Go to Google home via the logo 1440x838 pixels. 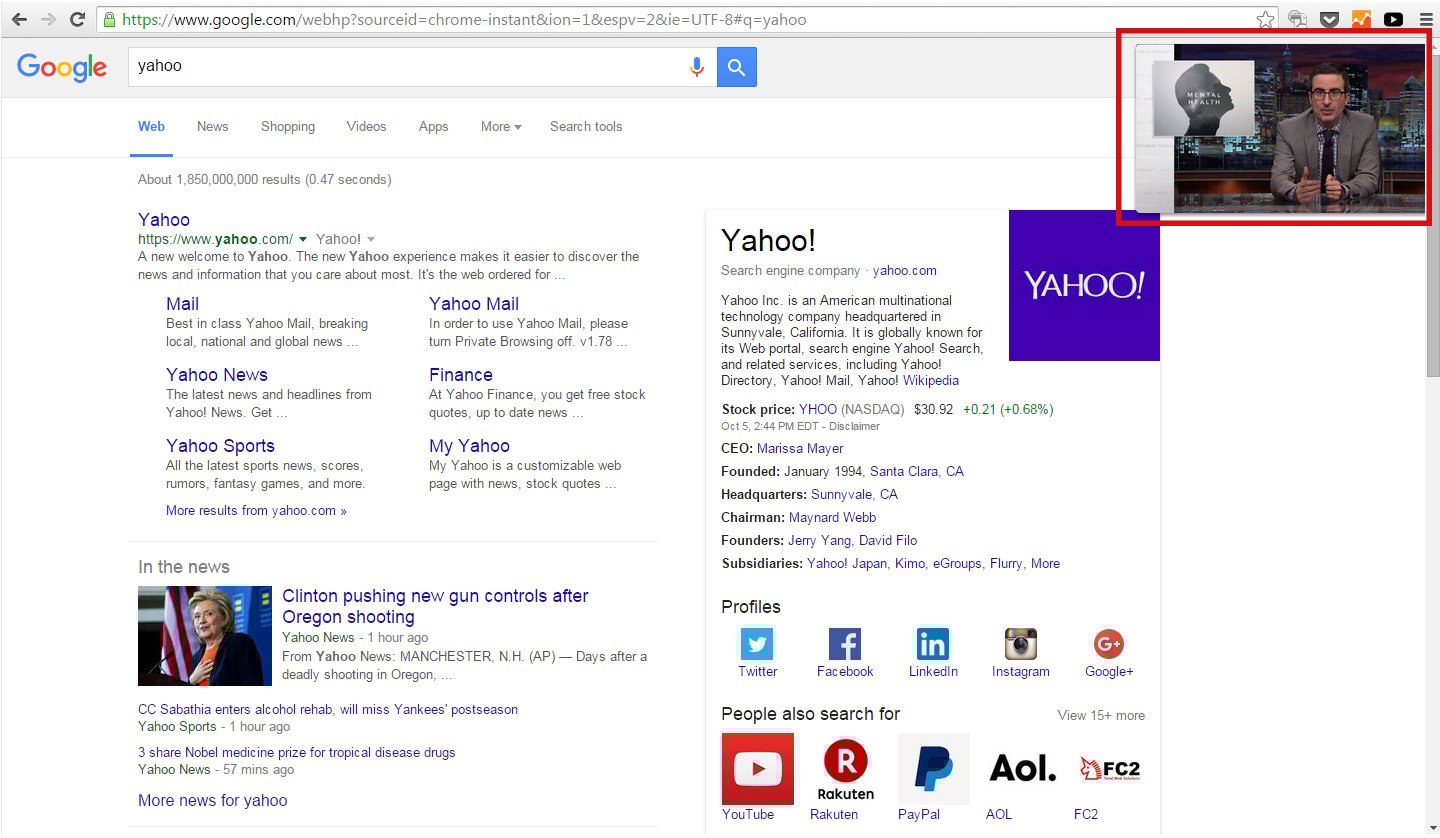pos(62,67)
